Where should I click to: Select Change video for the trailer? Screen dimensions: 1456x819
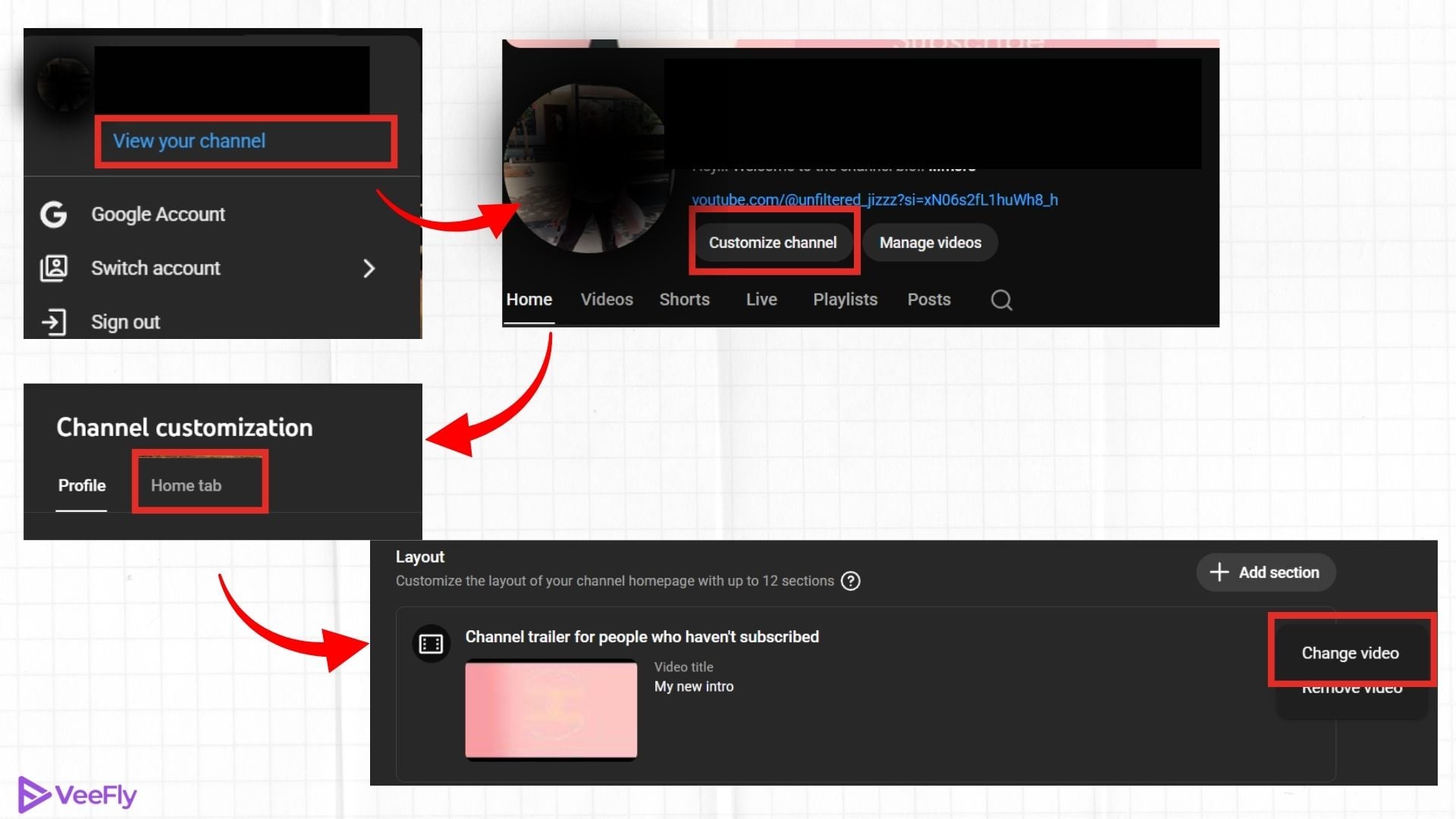(1350, 652)
